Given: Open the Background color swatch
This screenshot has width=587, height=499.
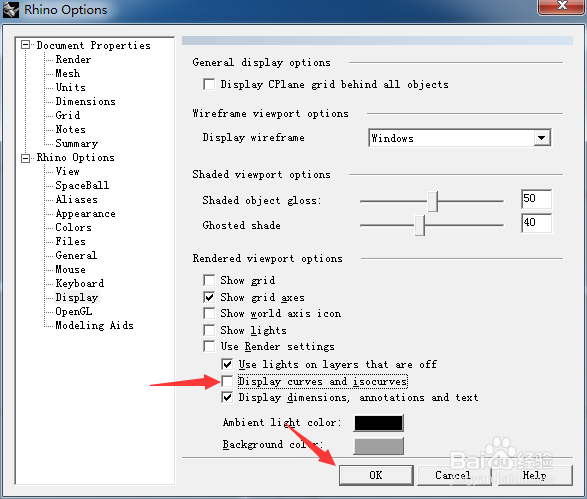Looking at the screenshot, I should pos(378,446).
